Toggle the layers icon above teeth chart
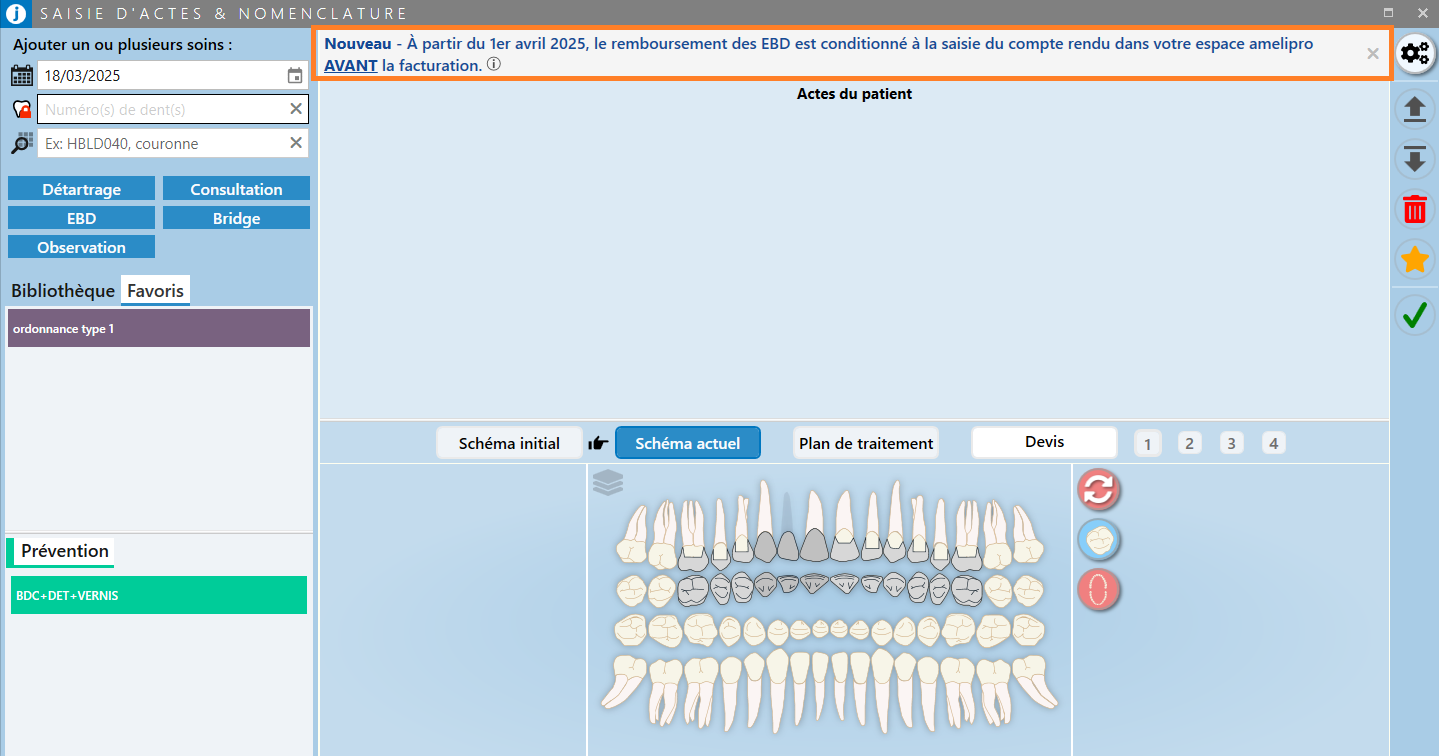The height and width of the screenshot is (756, 1439). tap(607, 483)
